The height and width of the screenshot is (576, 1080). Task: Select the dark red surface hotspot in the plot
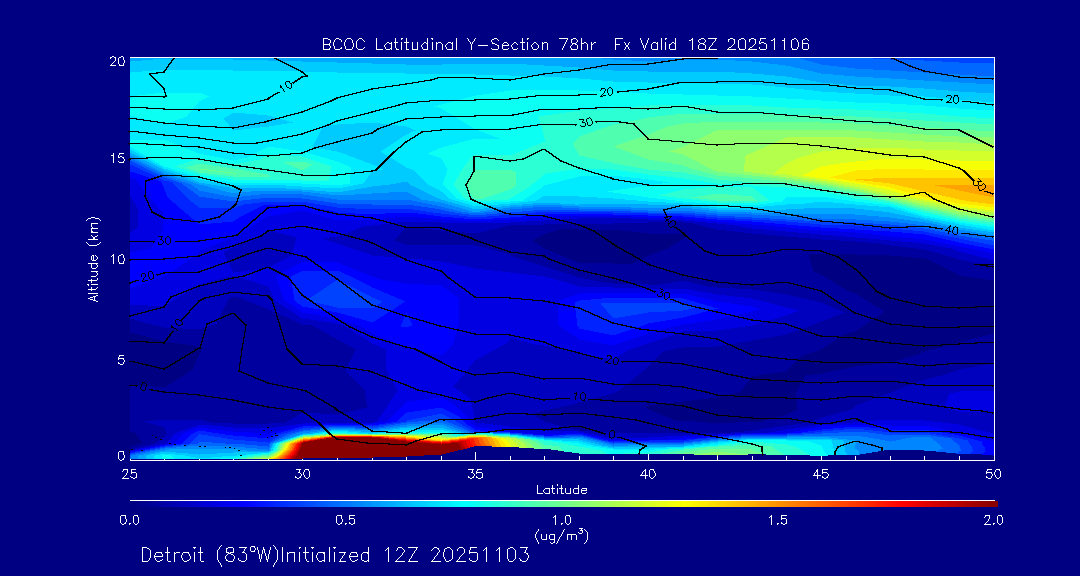[370, 446]
